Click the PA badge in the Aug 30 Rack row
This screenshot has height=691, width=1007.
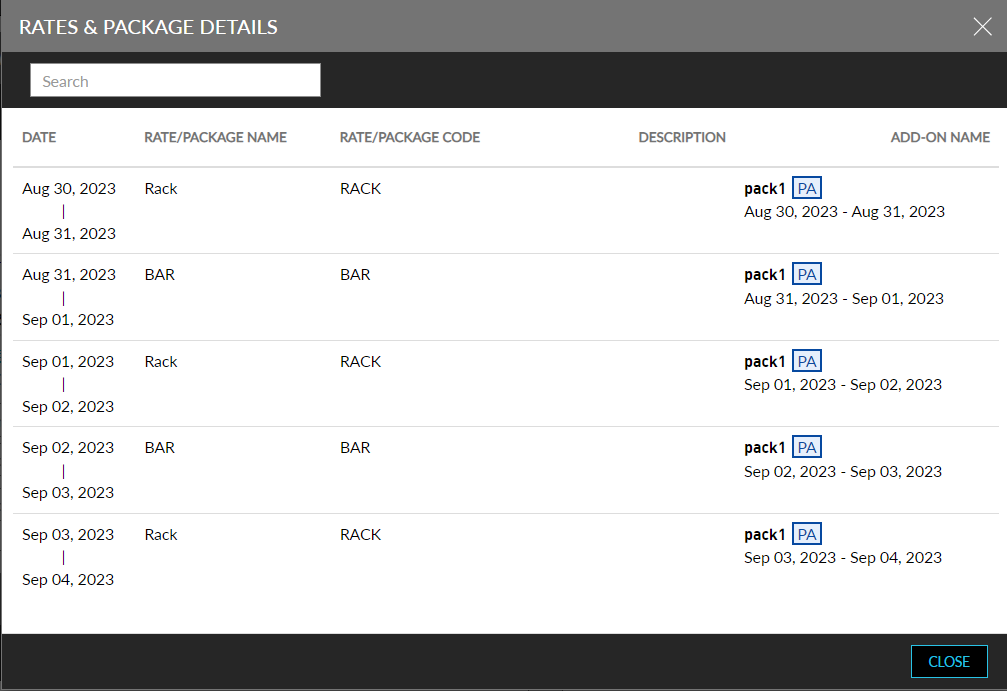tap(806, 187)
